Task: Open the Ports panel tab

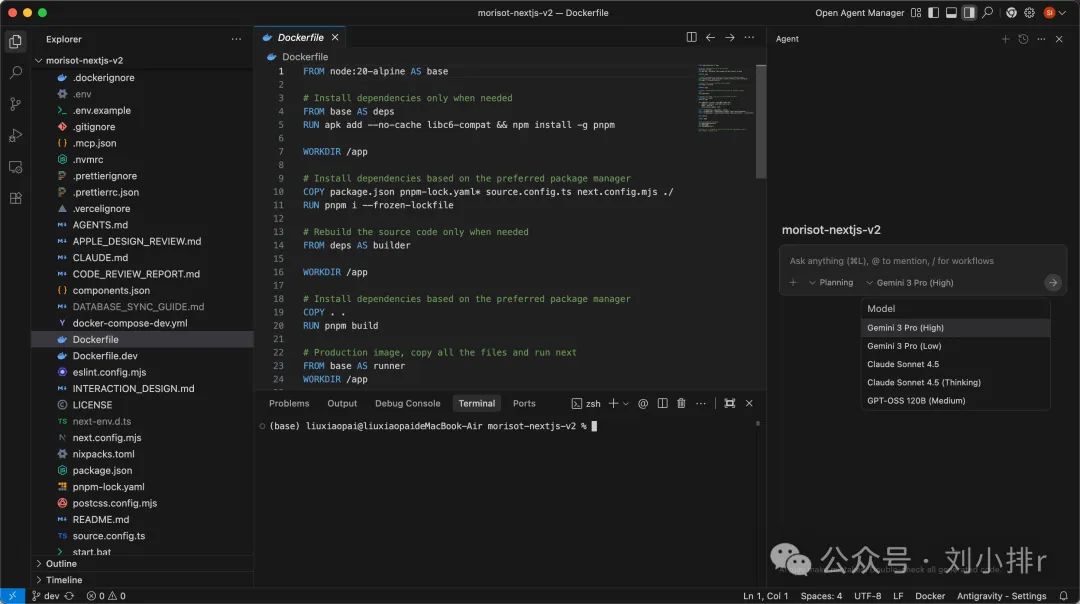Action: 524,403
